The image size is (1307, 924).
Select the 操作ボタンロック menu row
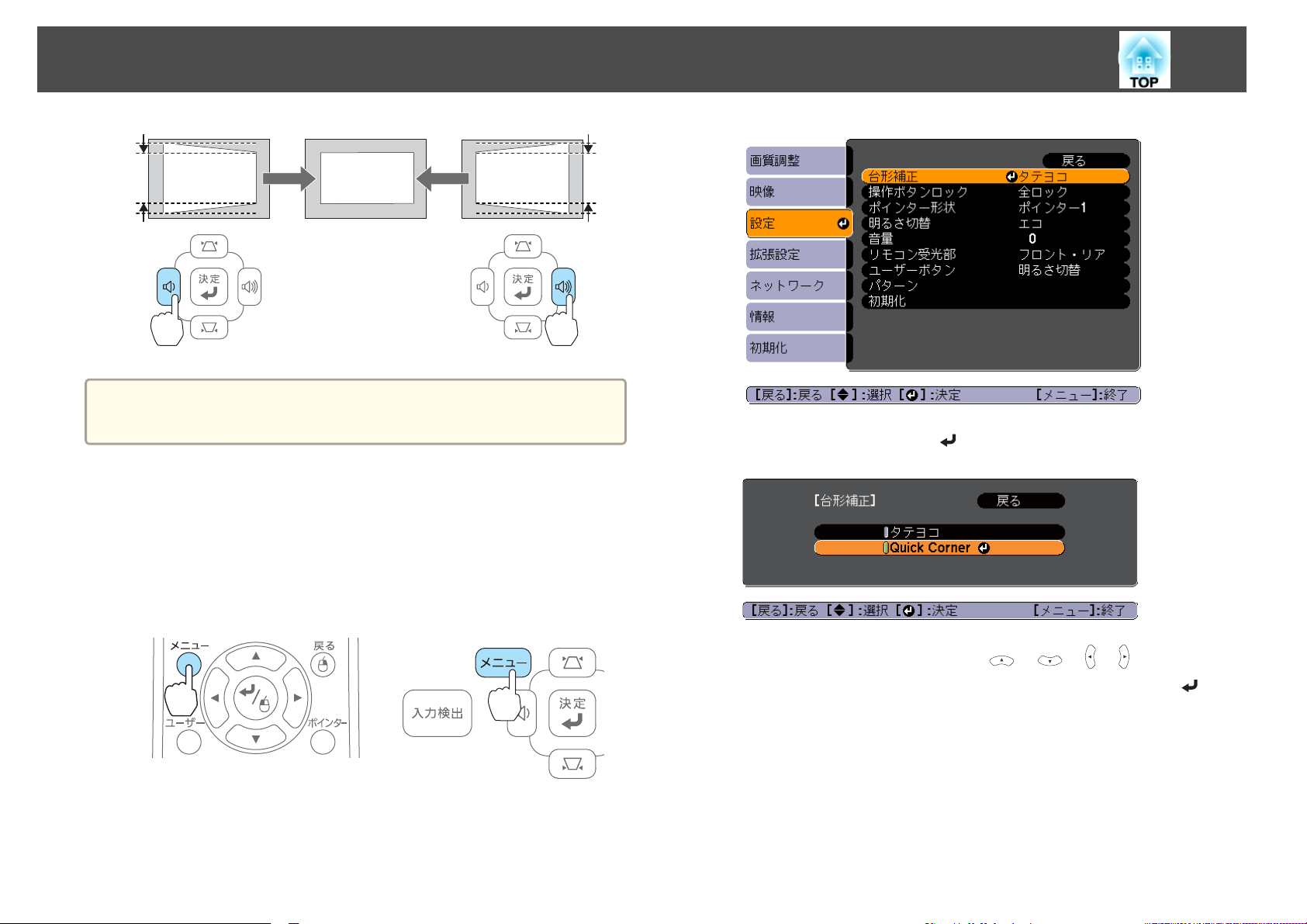[995, 192]
